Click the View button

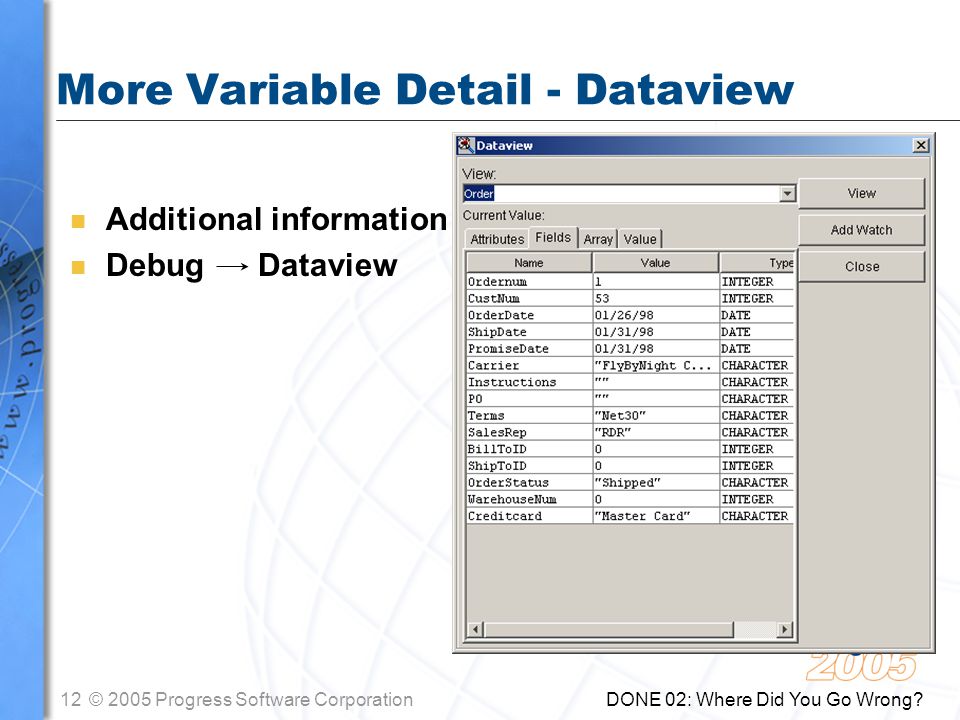pos(861,193)
